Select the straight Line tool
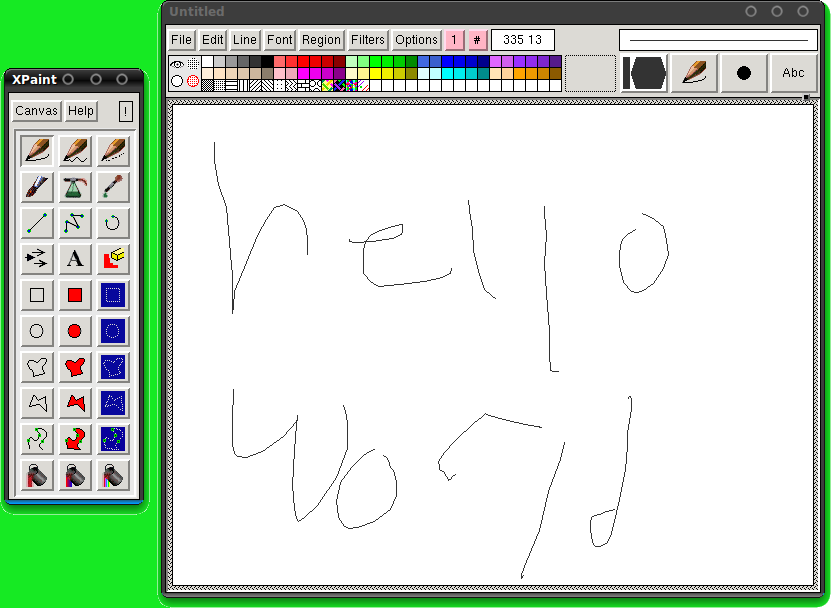Screen dimensions: 831x608 point(36,223)
